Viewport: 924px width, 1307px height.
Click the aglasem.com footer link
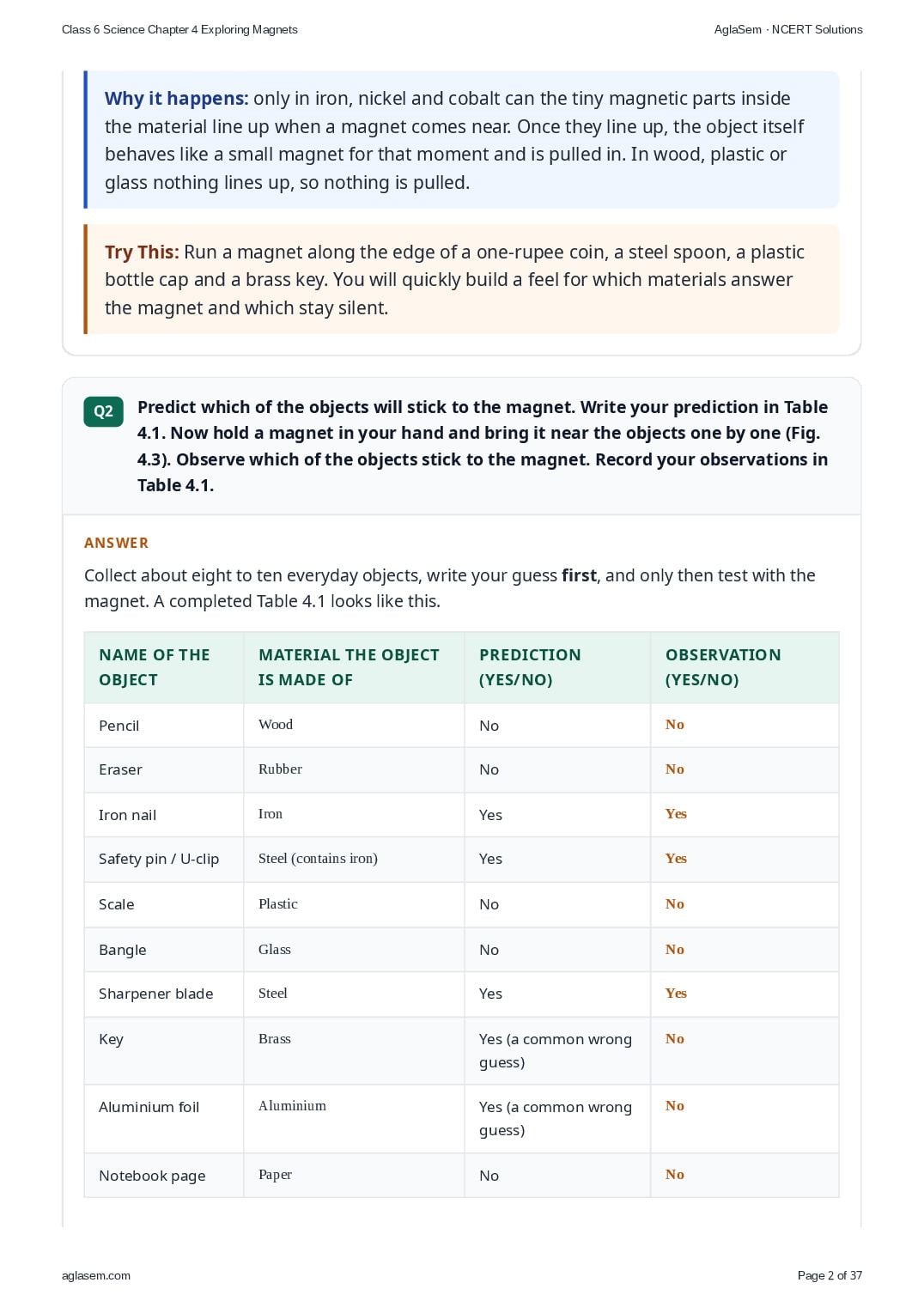click(96, 1275)
